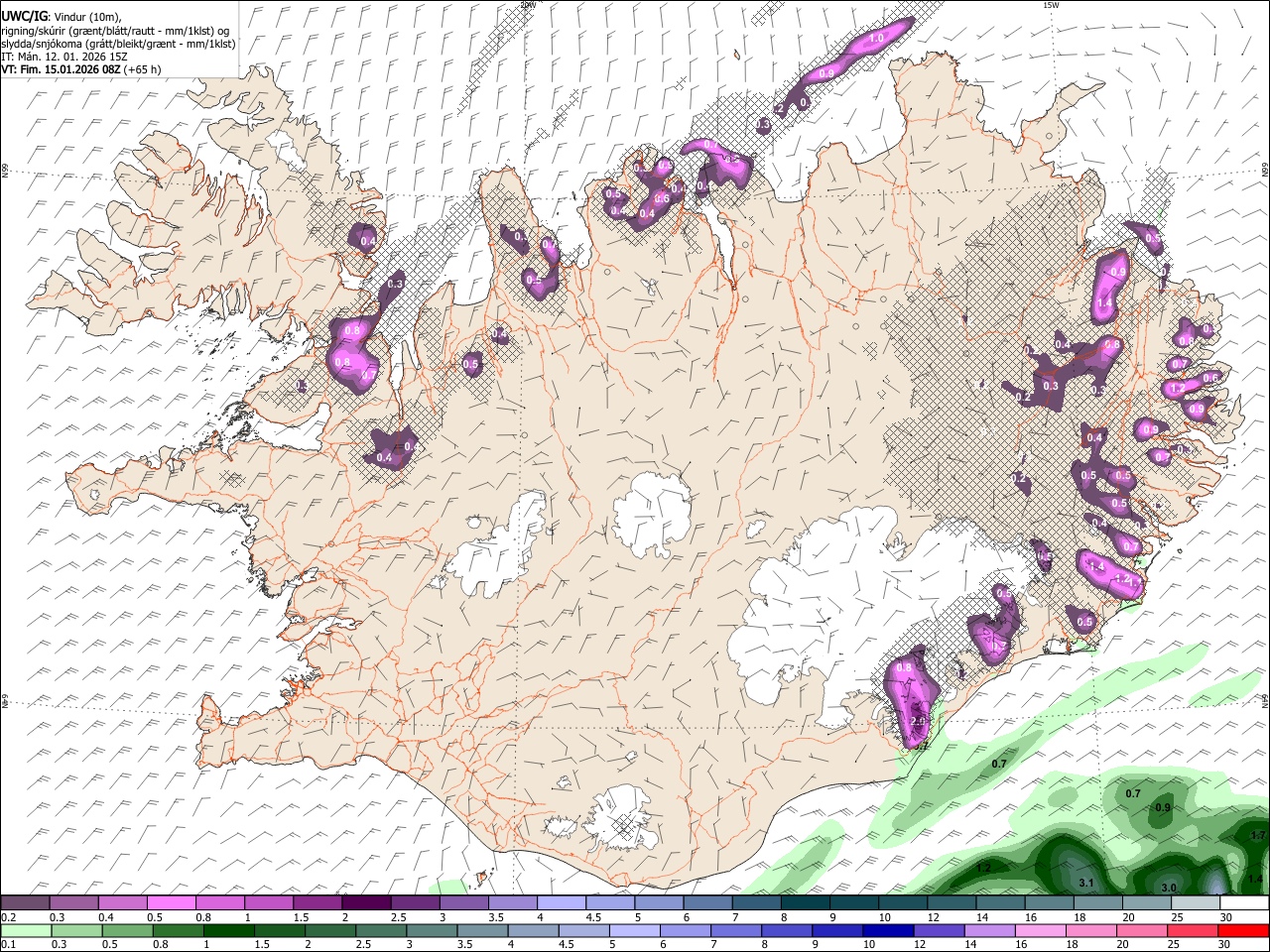Pick lower-row swatch between 5 and 6
1270x952 pixels.
(635, 931)
